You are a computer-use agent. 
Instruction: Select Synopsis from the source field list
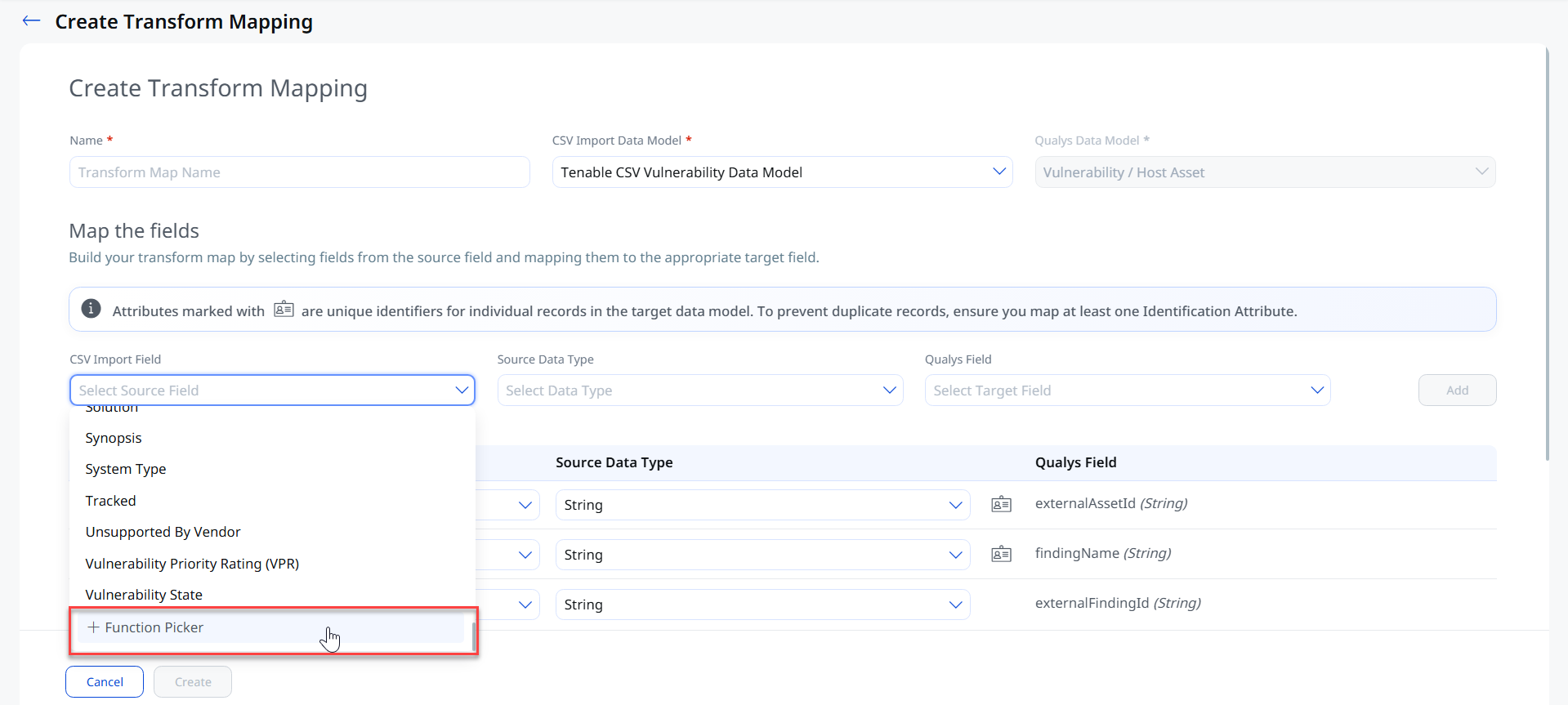click(x=272, y=438)
